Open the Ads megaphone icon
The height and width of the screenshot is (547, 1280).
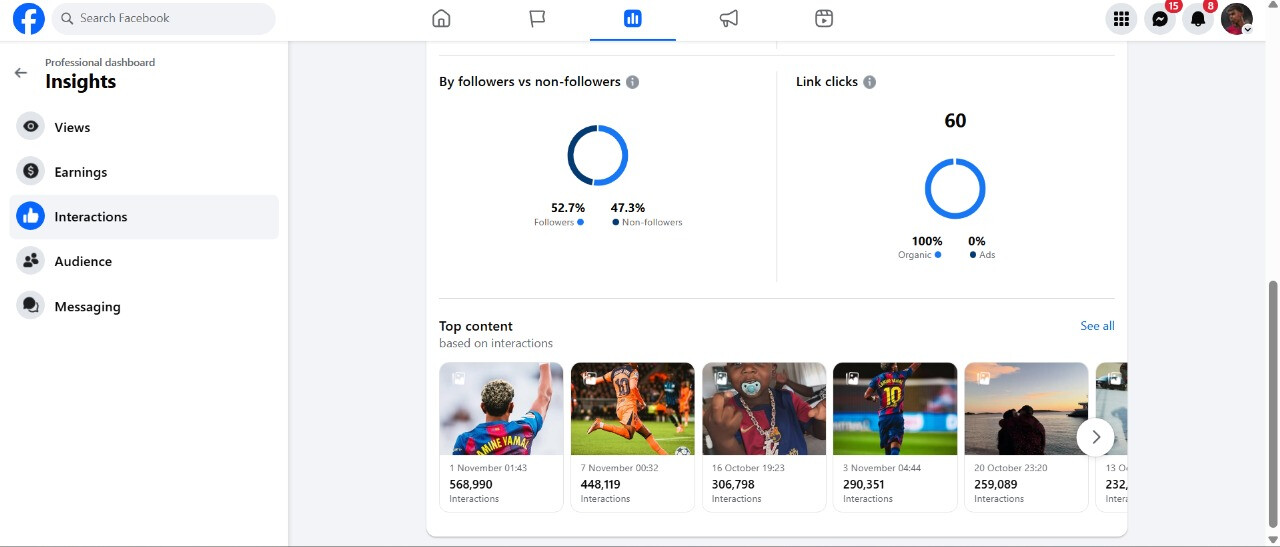(x=729, y=19)
